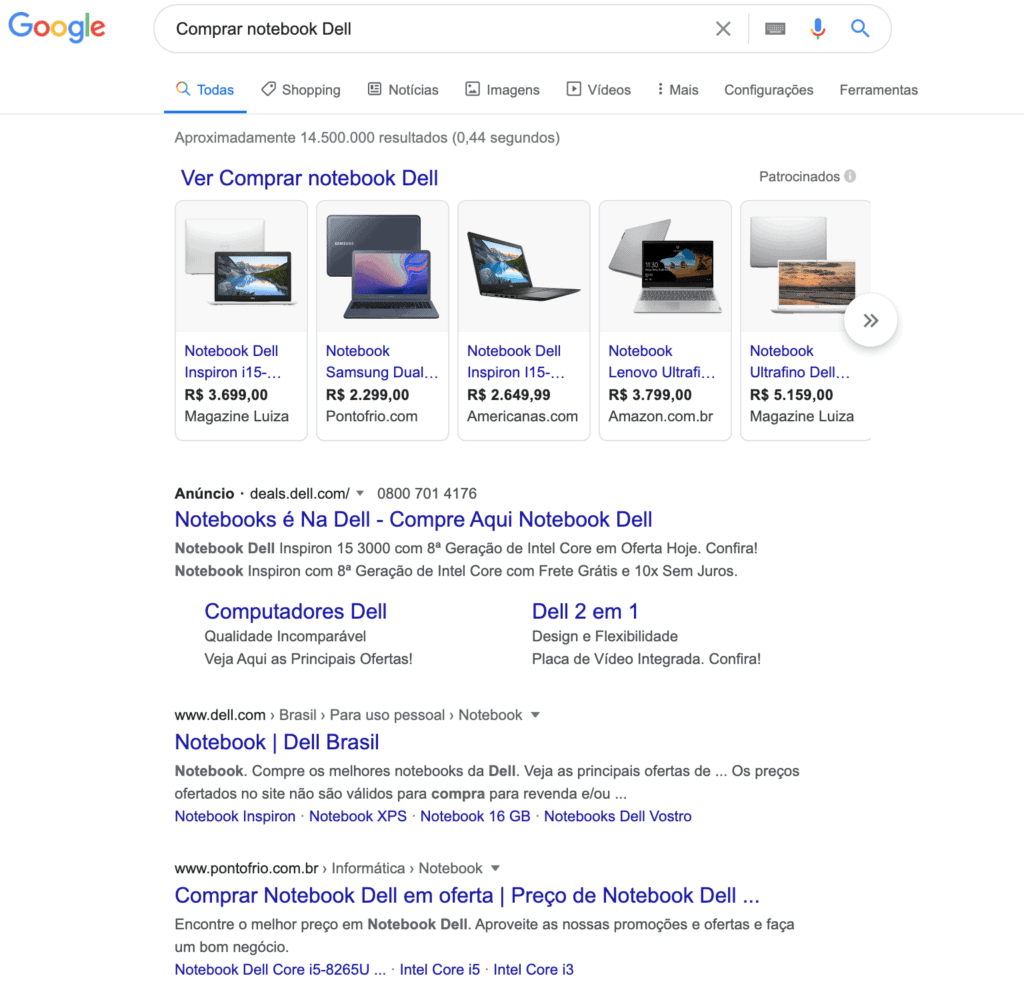Screen dimensions: 1024x992
Task: Open the Intel Core i3 sitelink
Action: point(534,970)
